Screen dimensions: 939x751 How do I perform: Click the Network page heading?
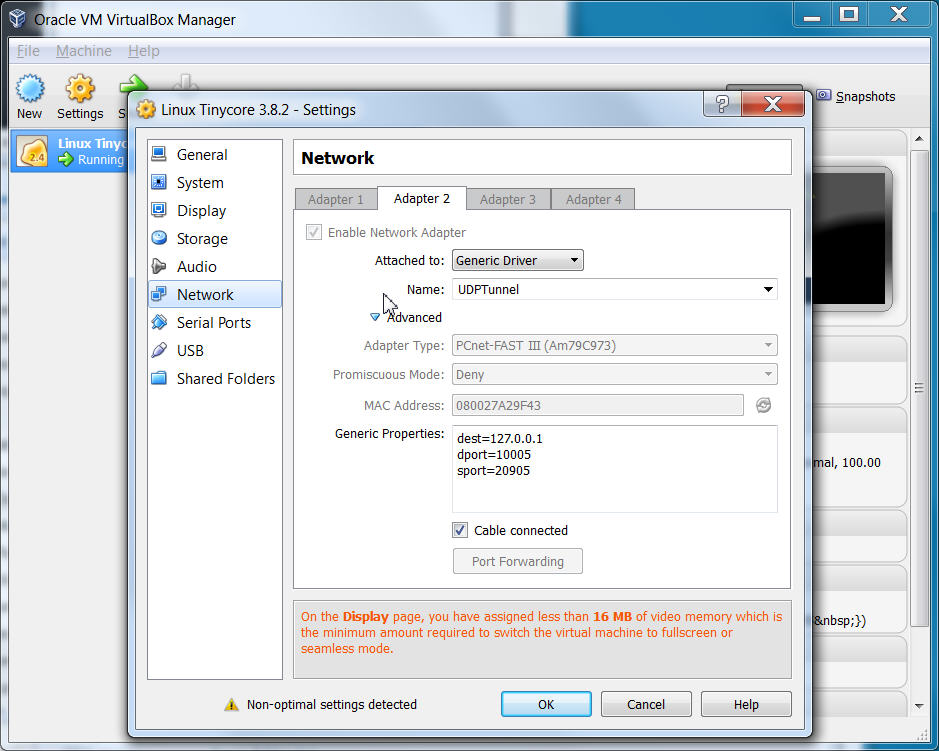coord(338,158)
